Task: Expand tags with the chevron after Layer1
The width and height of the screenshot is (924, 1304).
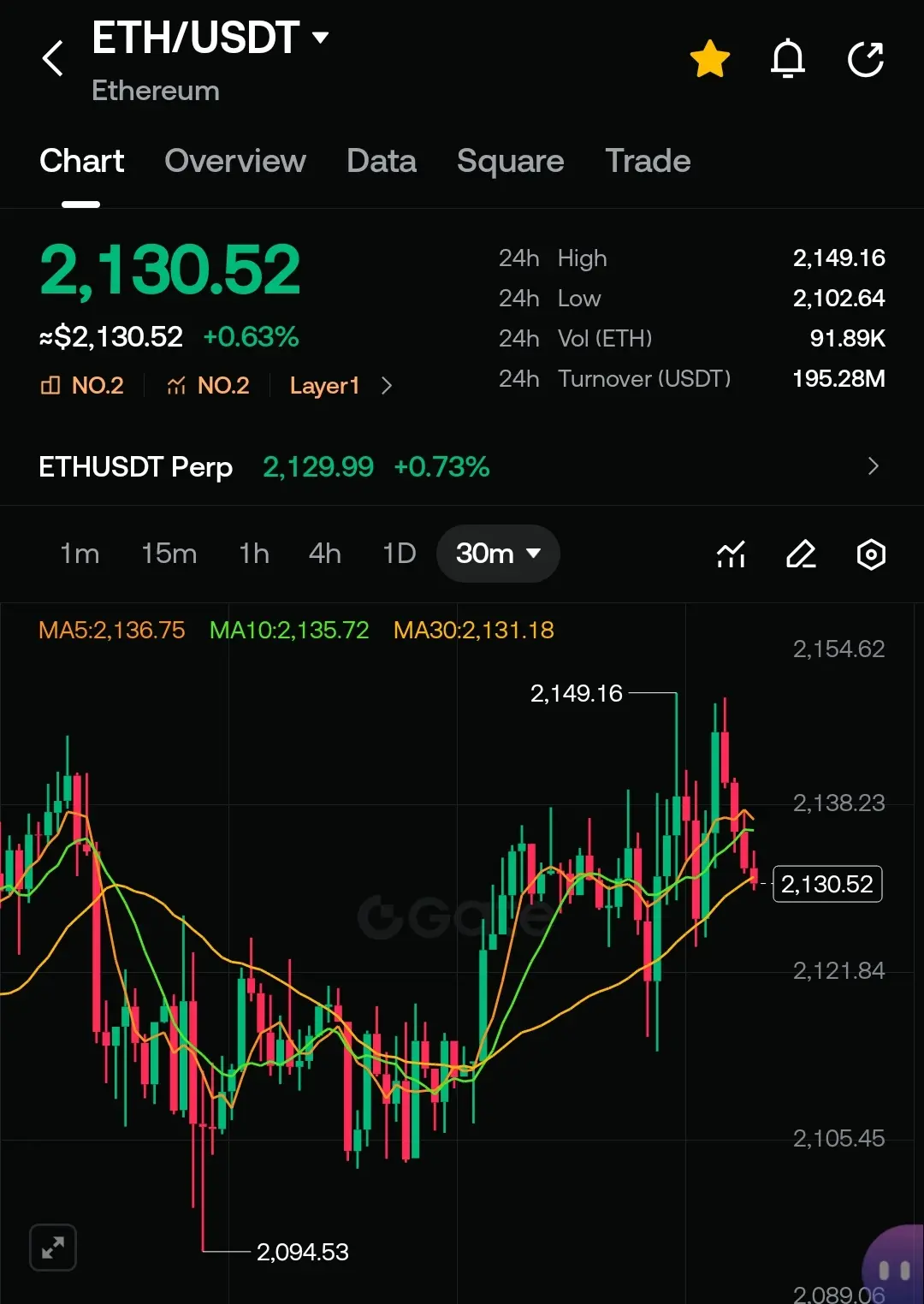Action: point(387,386)
